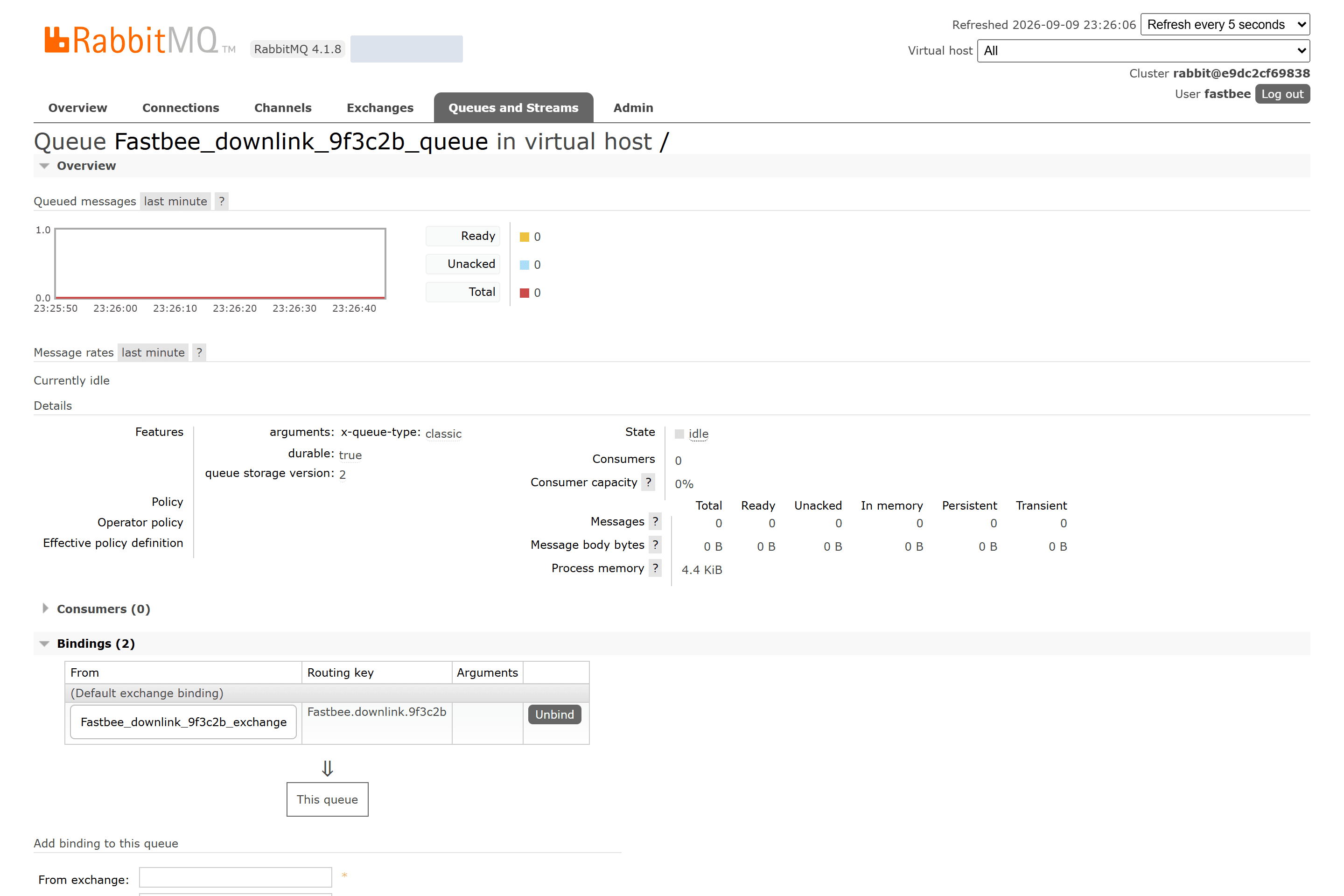Unbind the Fastbee.downlink.9f3c2b binding
The height and width of the screenshot is (896, 1344).
point(554,714)
